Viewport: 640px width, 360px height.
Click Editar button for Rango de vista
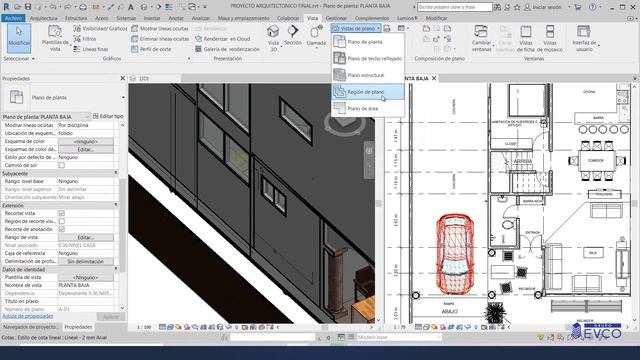coord(86,237)
